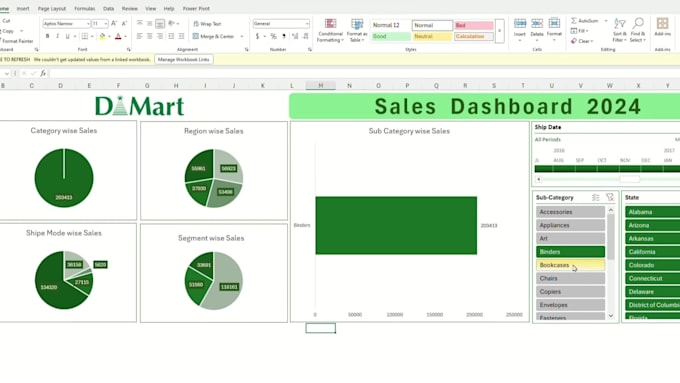This screenshot has height=383, width=680.
Task: Increase decimal places
Action: click(x=295, y=36)
